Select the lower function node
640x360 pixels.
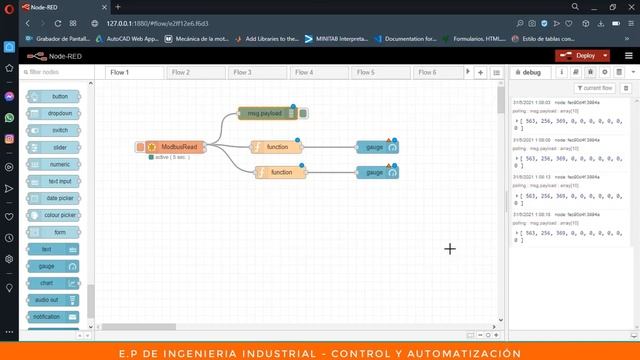click(x=281, y=172)
